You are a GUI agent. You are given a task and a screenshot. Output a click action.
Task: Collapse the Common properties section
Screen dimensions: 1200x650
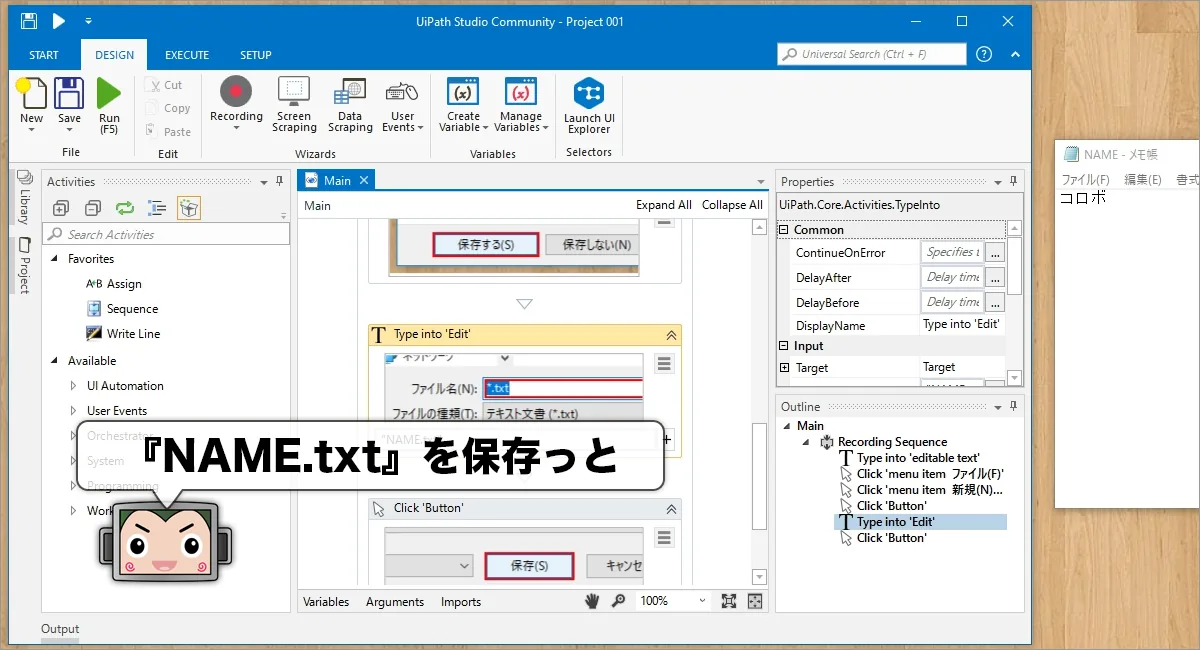(785, 230)
